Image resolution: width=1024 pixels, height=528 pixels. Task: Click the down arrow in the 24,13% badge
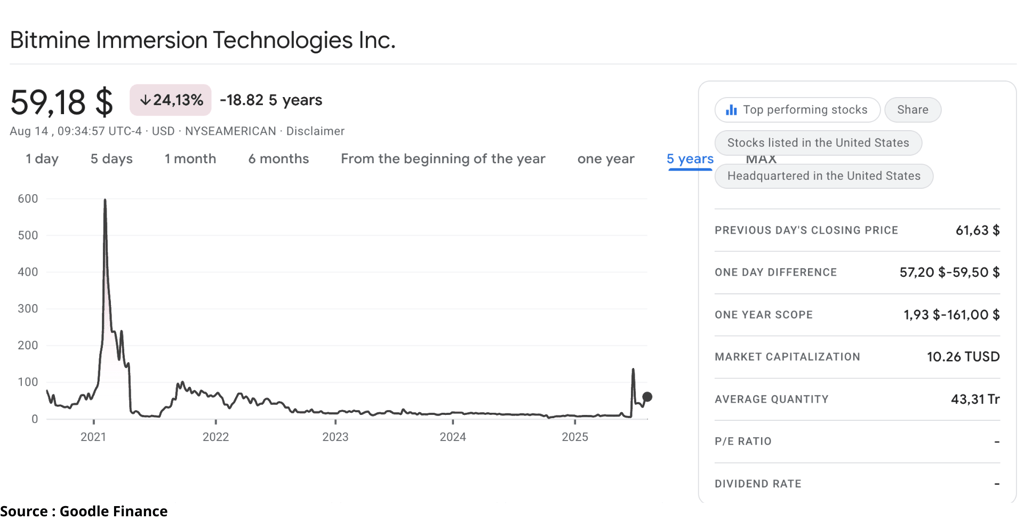(x=146, y=100)
